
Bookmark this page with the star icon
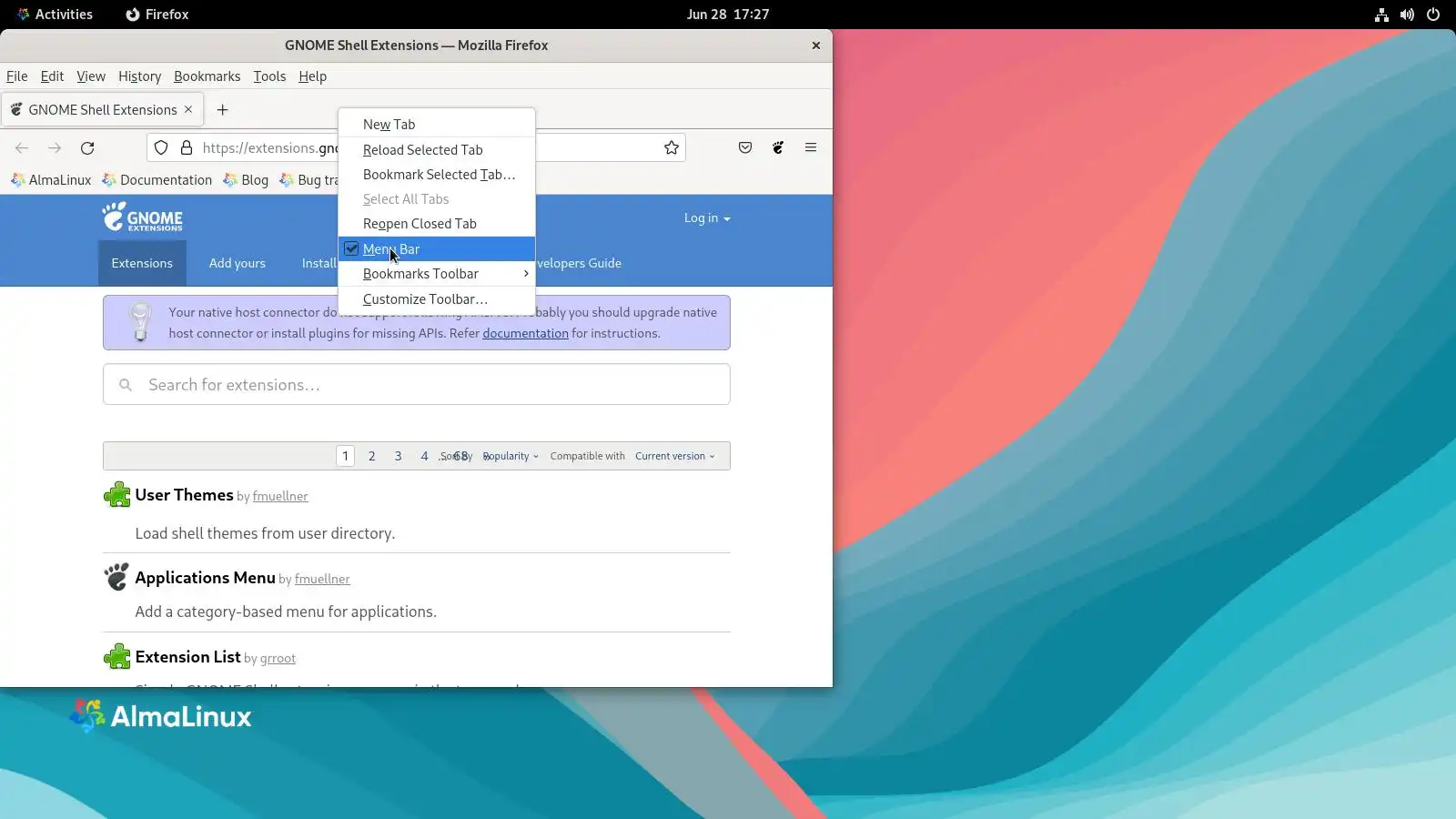672,148
